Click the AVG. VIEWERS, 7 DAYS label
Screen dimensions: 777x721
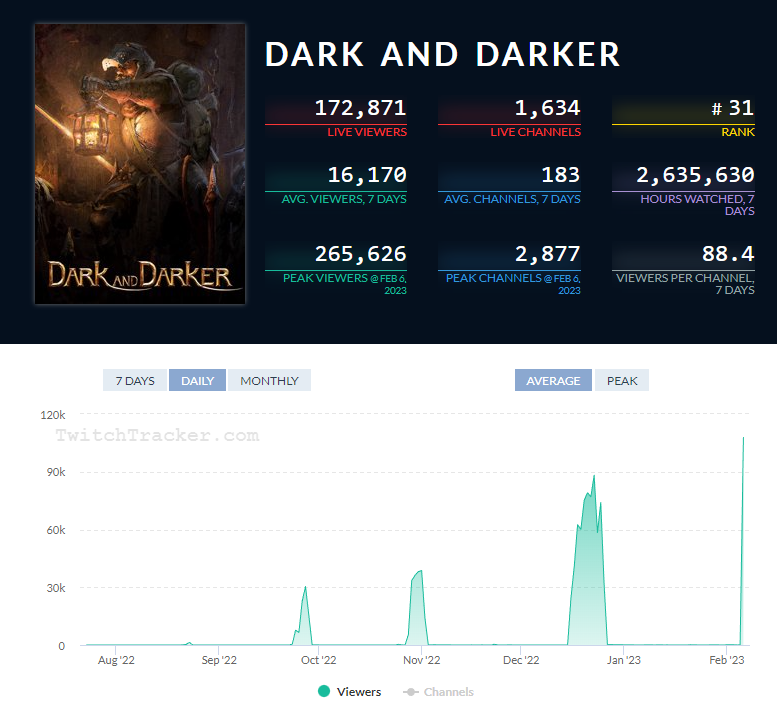(x=344, y=199)
